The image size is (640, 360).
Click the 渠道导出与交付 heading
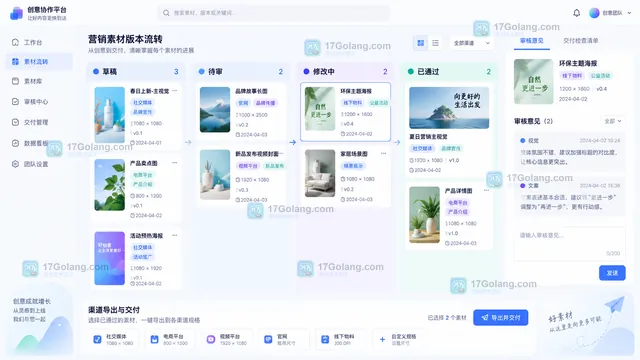coord(114,310)
